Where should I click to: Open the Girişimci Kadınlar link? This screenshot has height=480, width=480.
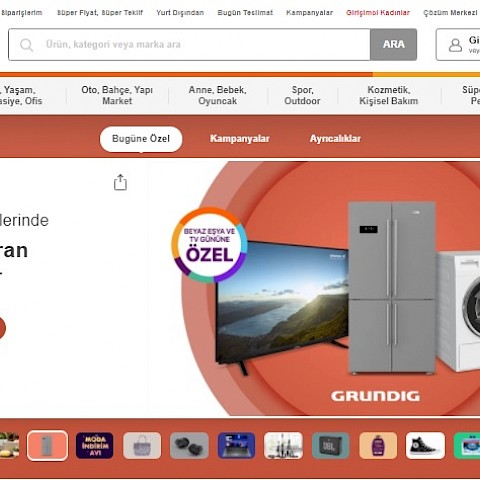pos(378,13)
